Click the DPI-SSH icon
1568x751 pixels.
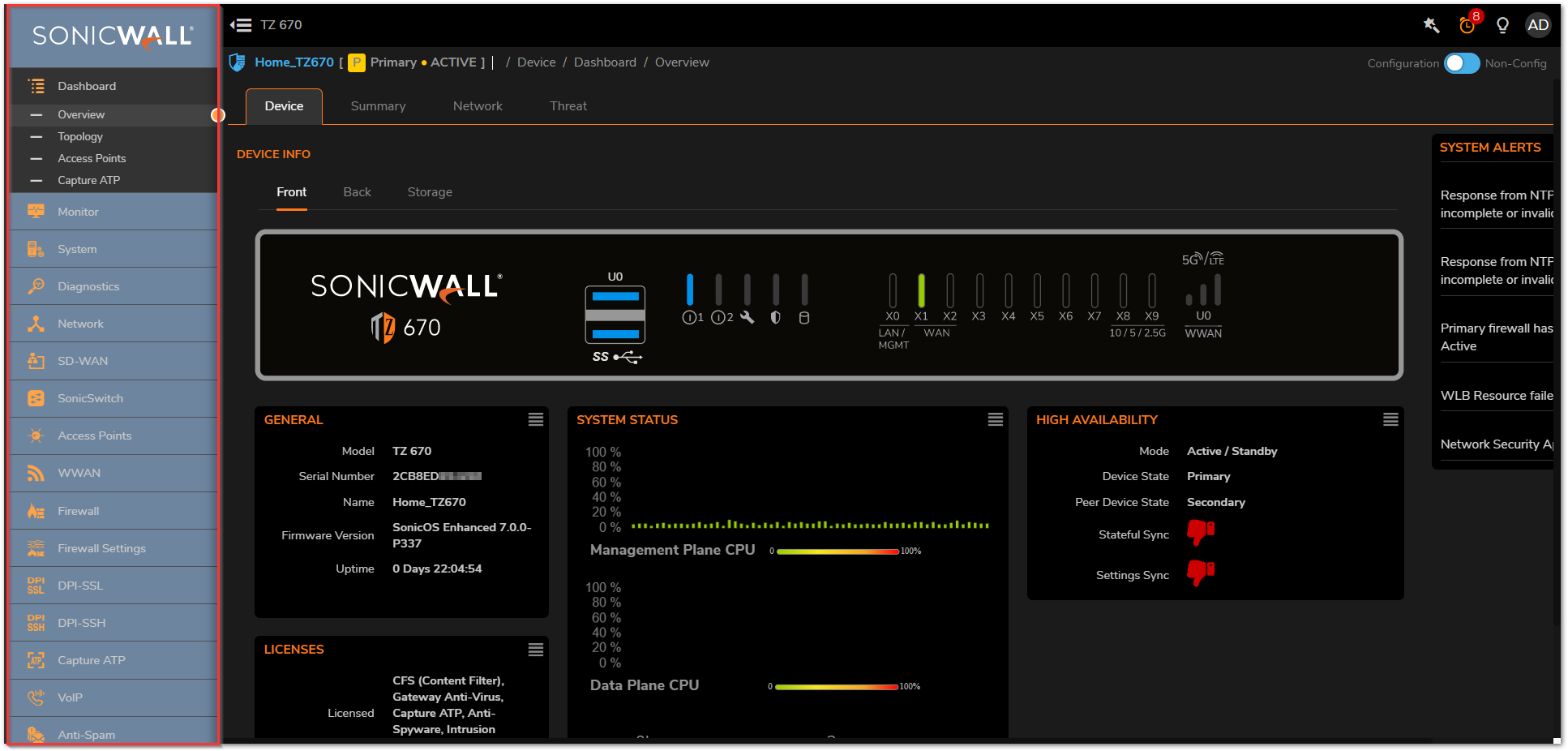pyautogui.click(x=36, y=623)
